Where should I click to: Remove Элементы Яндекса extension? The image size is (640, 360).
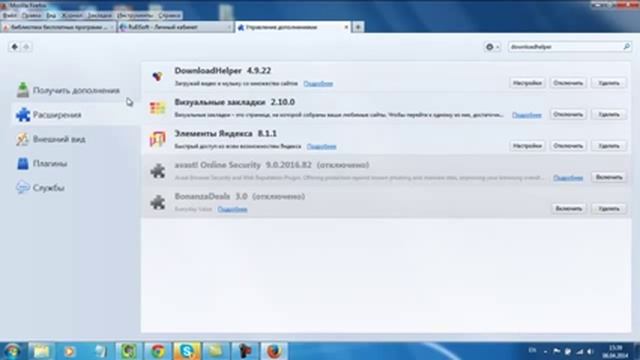tap(609, 146)
